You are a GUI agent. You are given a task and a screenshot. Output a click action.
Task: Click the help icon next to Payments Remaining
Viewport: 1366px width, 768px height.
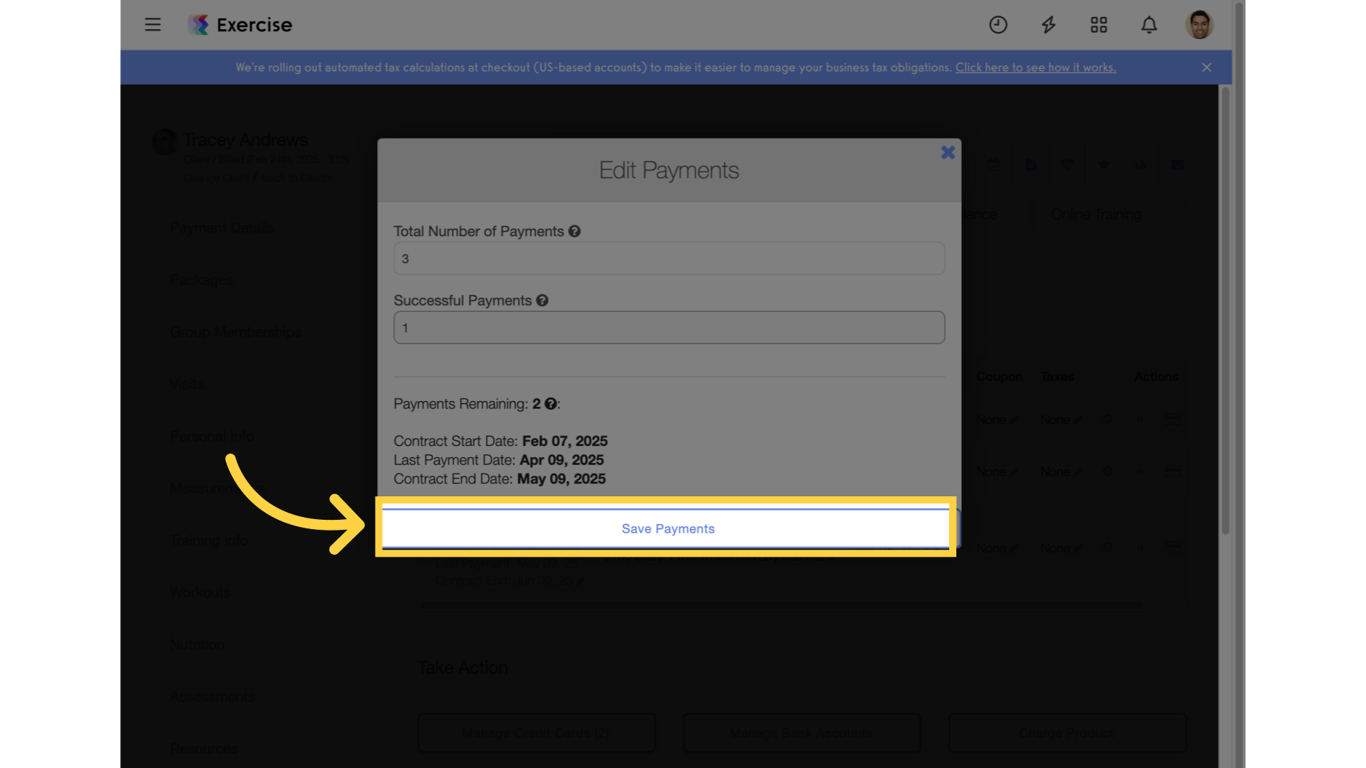coord(549,404)
